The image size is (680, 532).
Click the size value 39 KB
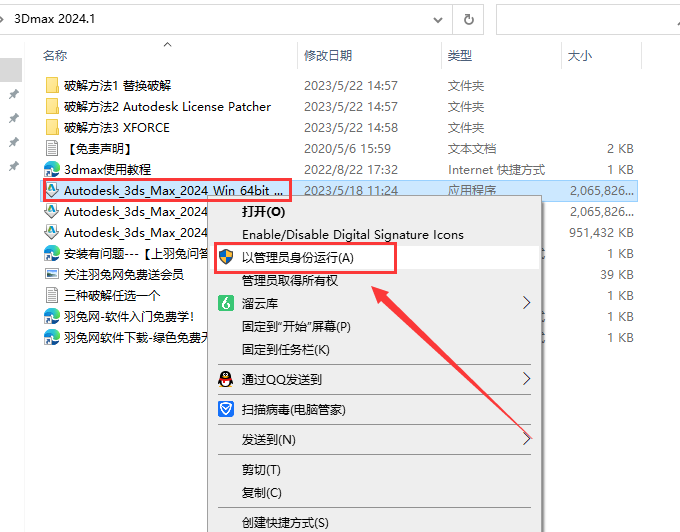617,274
